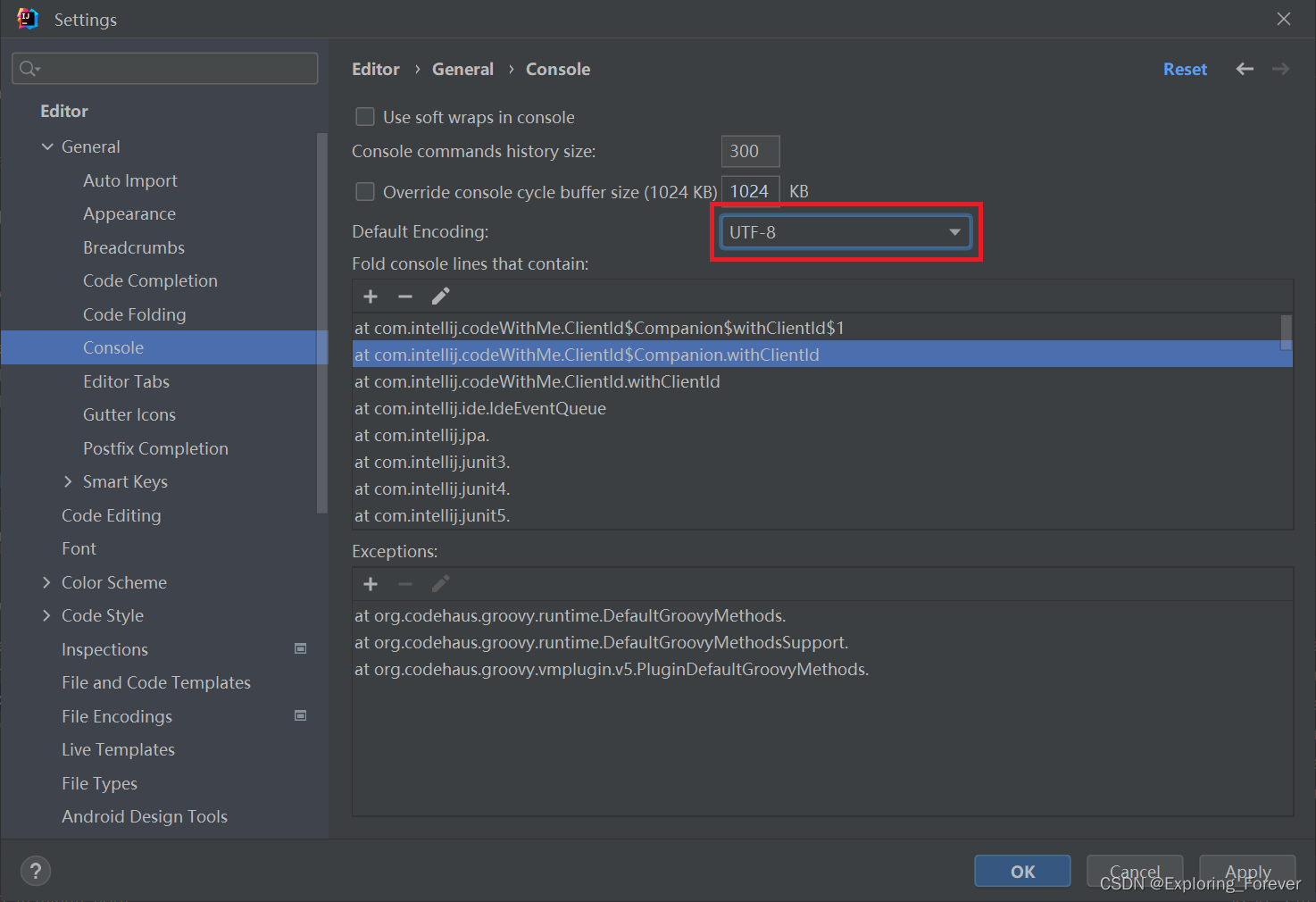This screenshot has width=1316, height=902.
Task: Open Code Completion settings
Action: coord(150,280)
